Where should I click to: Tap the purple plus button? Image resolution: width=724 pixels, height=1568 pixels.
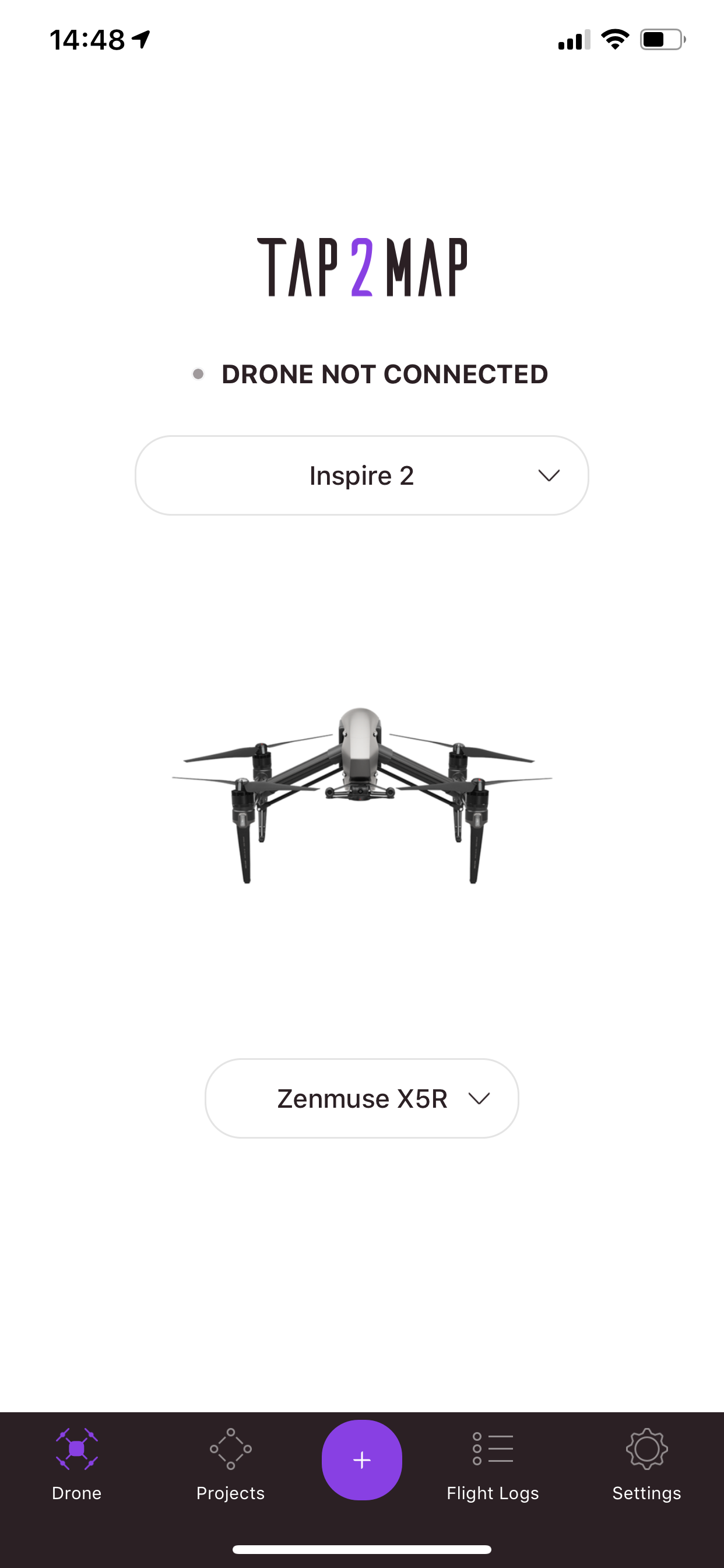(x=362, y=1459)
